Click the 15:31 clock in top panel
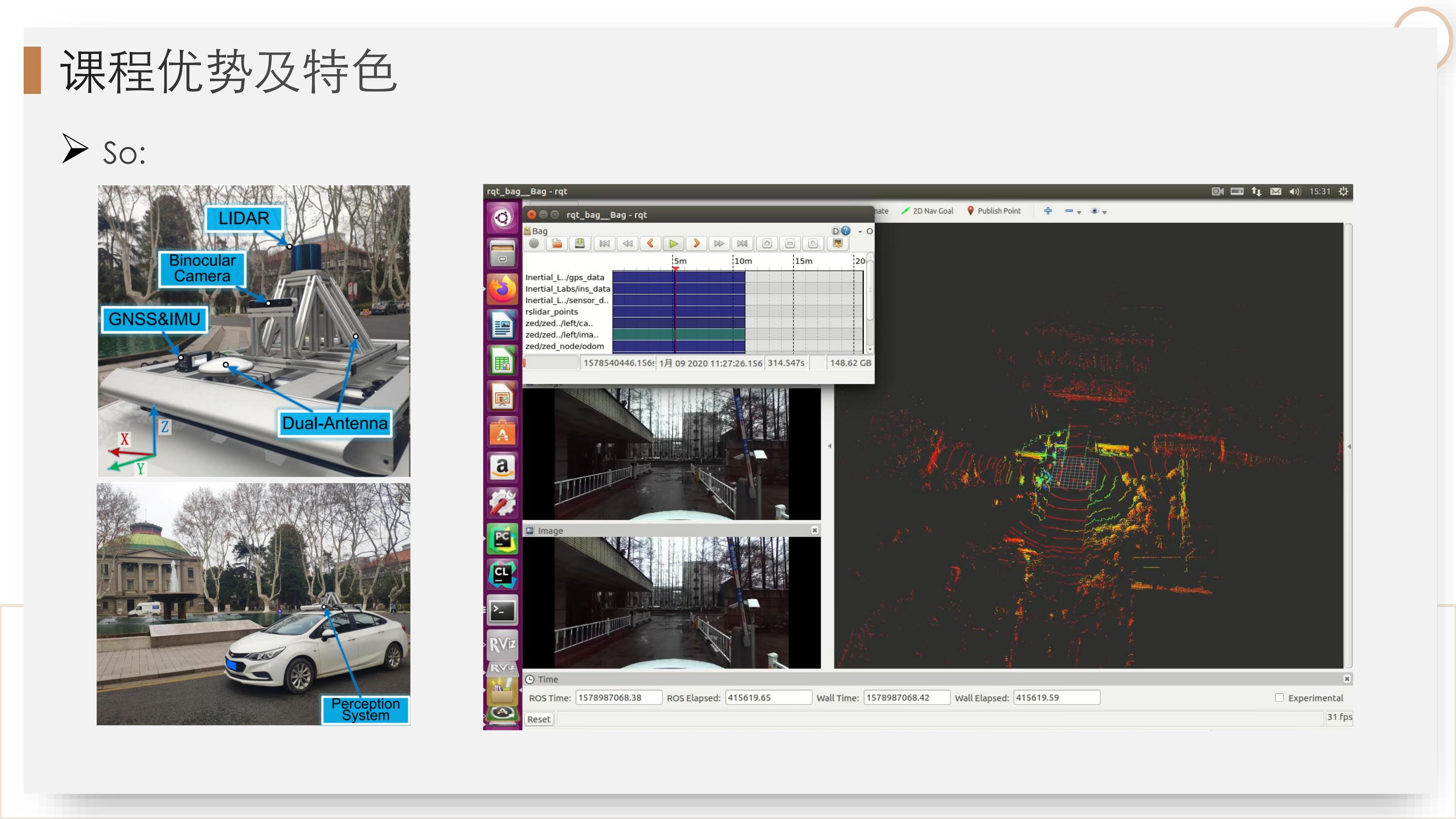 coord(1320,192)
